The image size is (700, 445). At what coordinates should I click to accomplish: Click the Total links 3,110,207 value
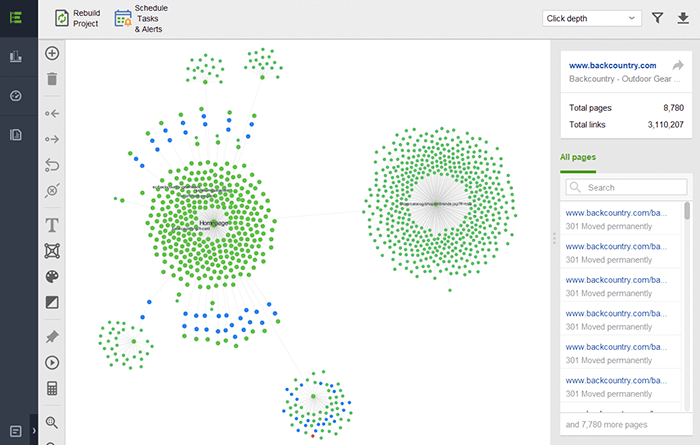(x=666, y=125)
